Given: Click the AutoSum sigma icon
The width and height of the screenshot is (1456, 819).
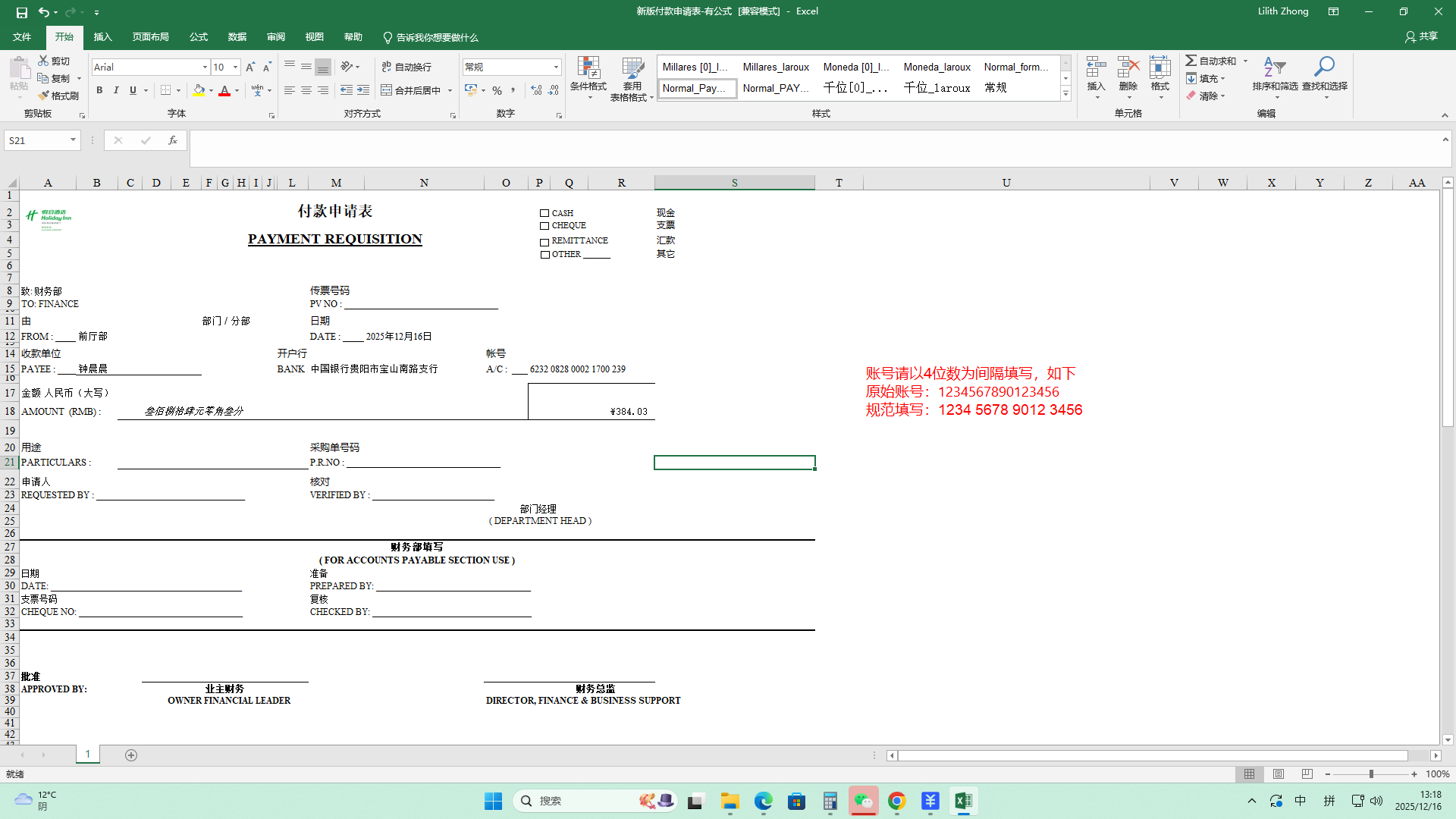Looking at the screenshot, I should pyautogui.click(x=1191, y=61).
